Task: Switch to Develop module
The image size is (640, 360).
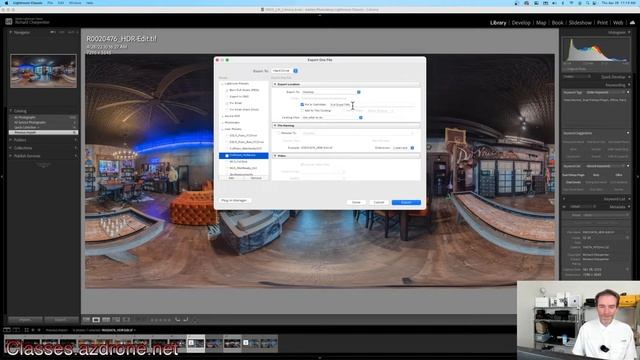Action: point(521,23)
